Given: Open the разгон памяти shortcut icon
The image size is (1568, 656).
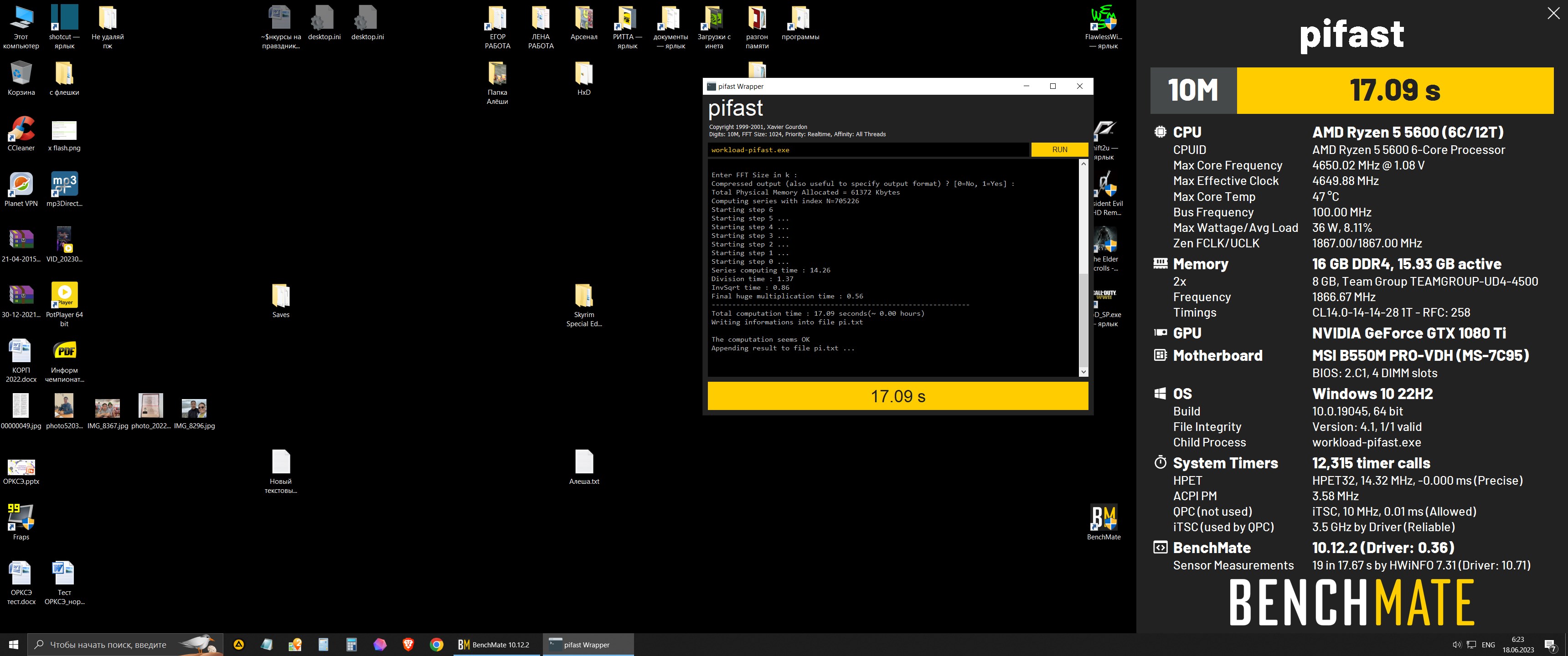Looking at the screenshot, I should pos(757,27).
